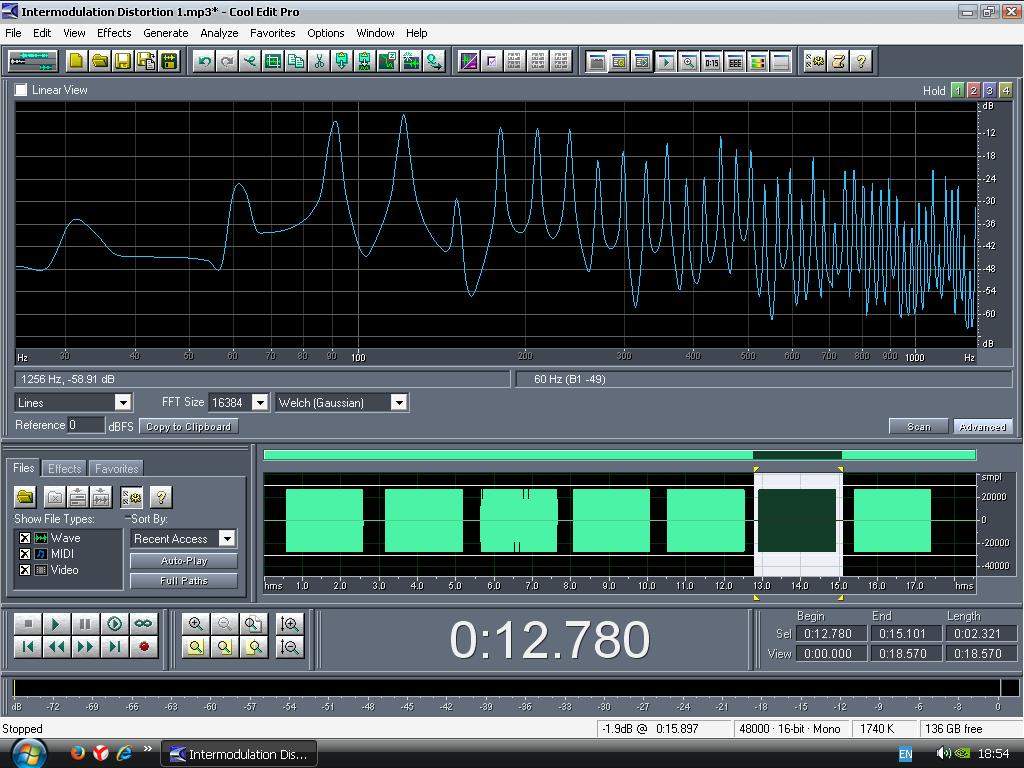Switch to the Effects tab in the panel
Viewport: 1024px width, 768px height.
[65, 469]
